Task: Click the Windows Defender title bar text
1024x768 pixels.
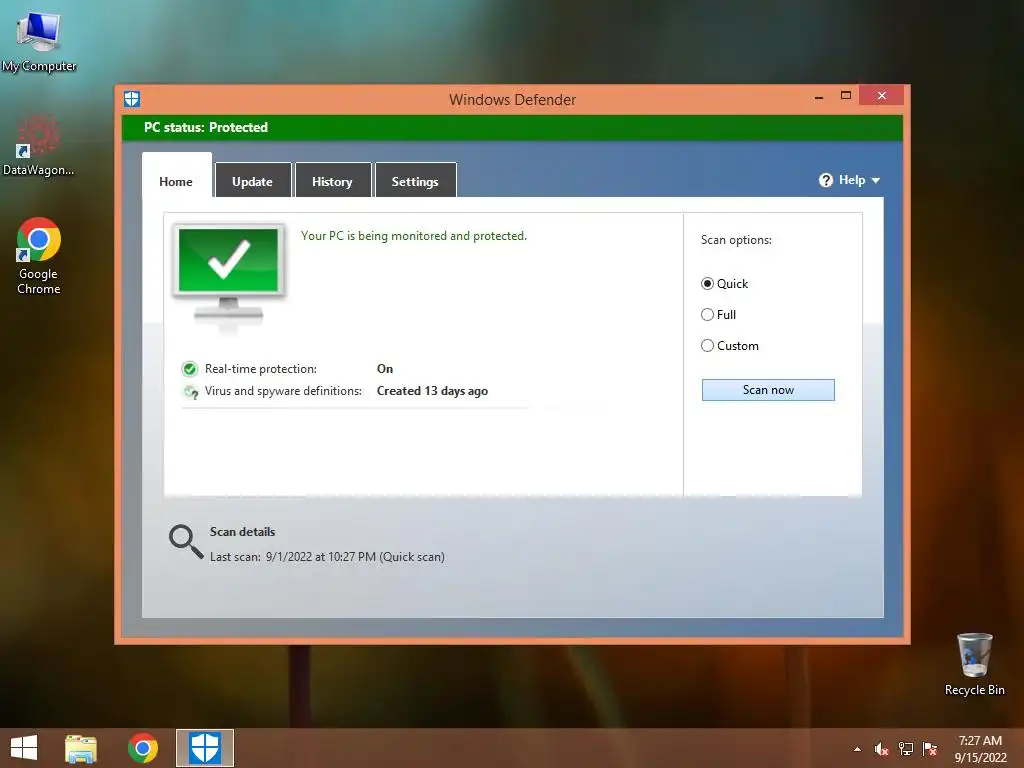Action: click(x=513, y=100)
